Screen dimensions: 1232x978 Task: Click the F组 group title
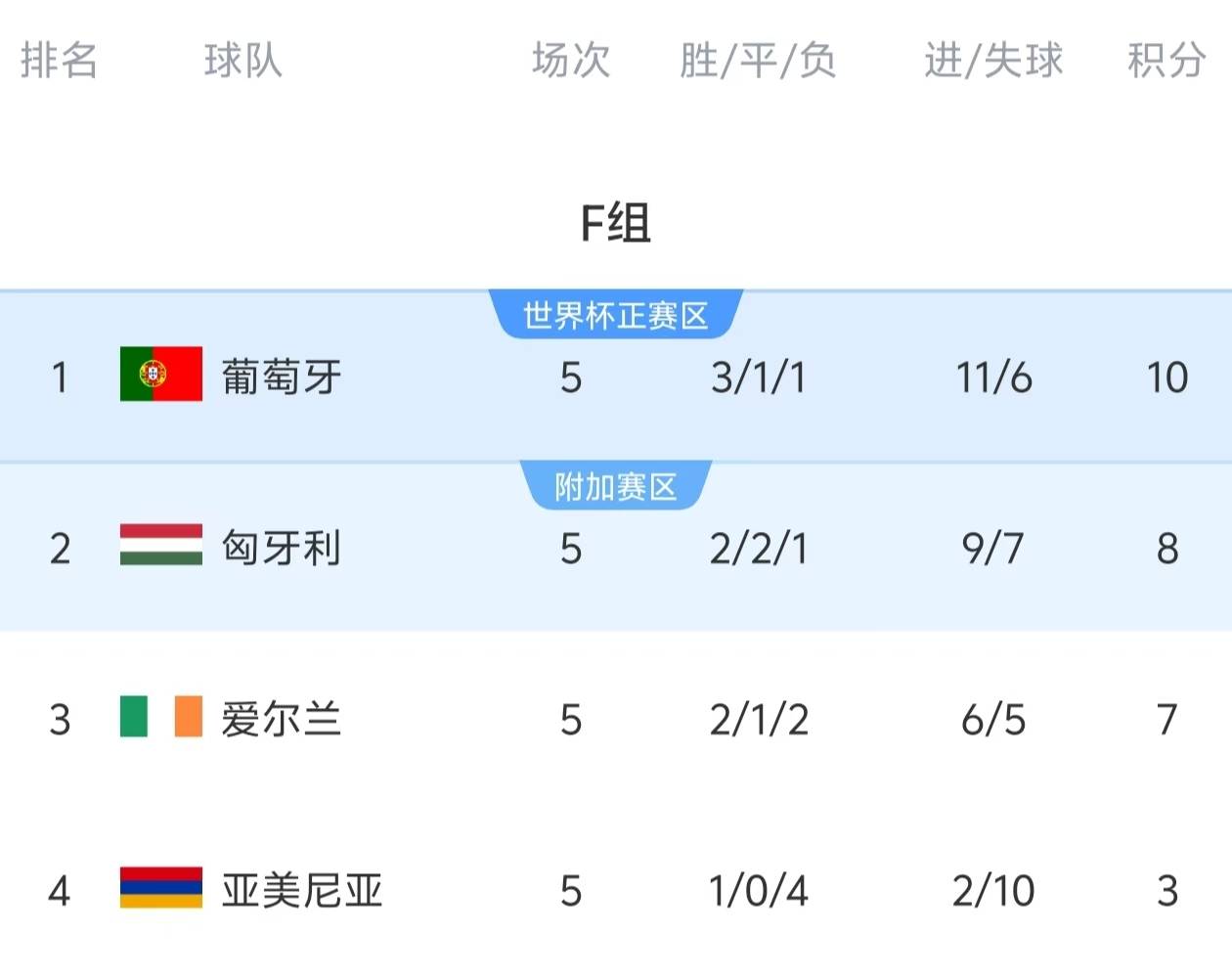click(x=616, y=223)
